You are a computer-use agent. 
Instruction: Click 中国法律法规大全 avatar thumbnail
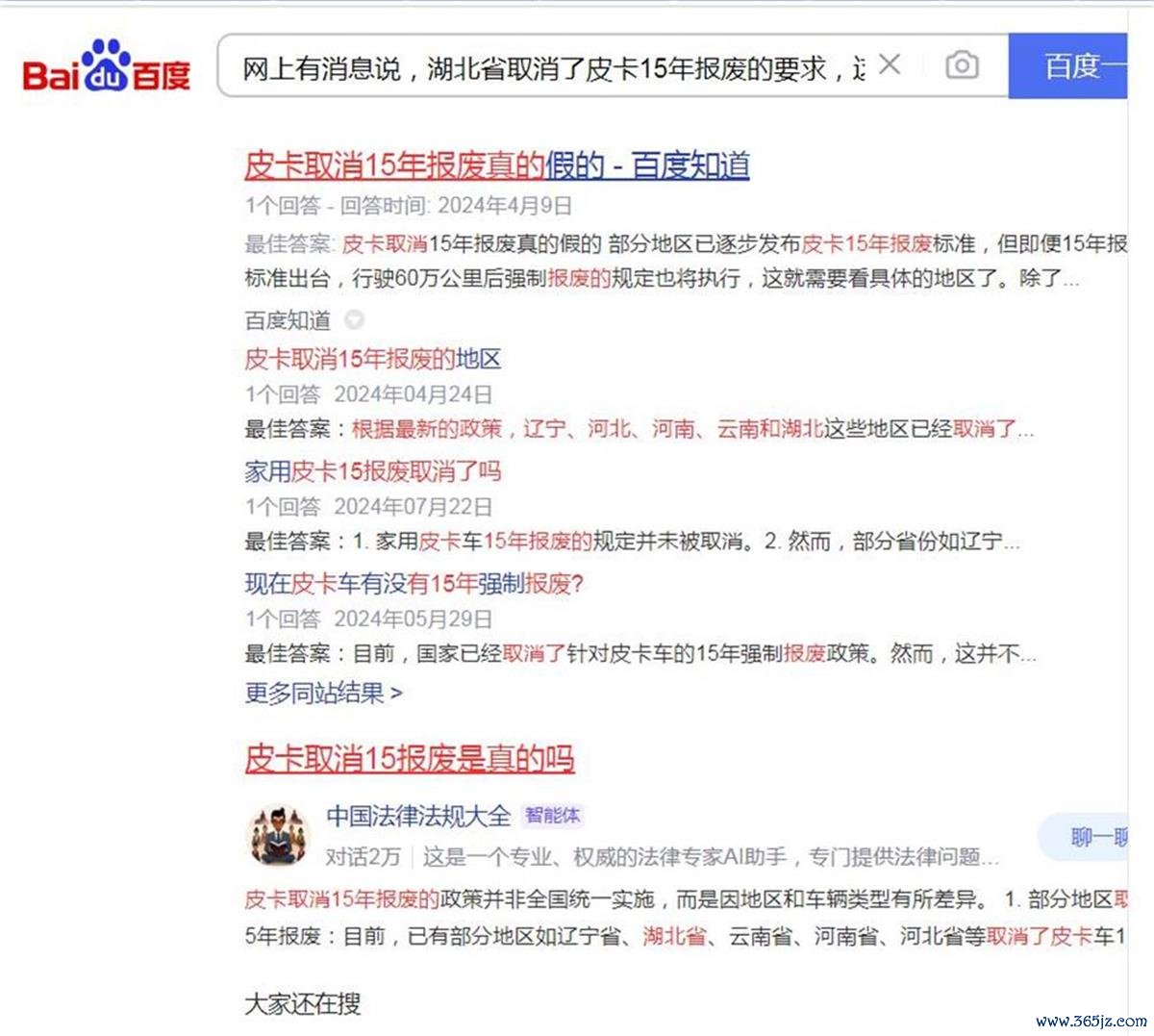278,834
